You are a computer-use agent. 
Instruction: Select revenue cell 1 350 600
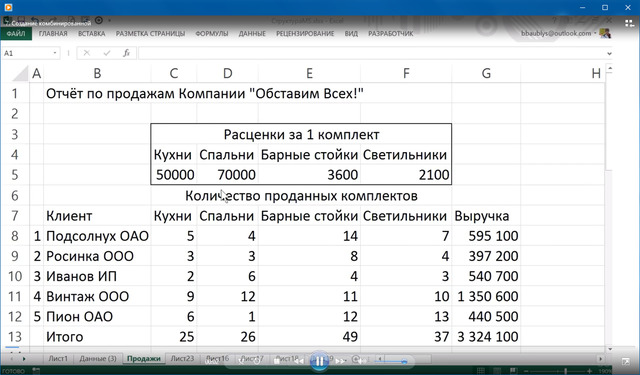click(486, 296)
